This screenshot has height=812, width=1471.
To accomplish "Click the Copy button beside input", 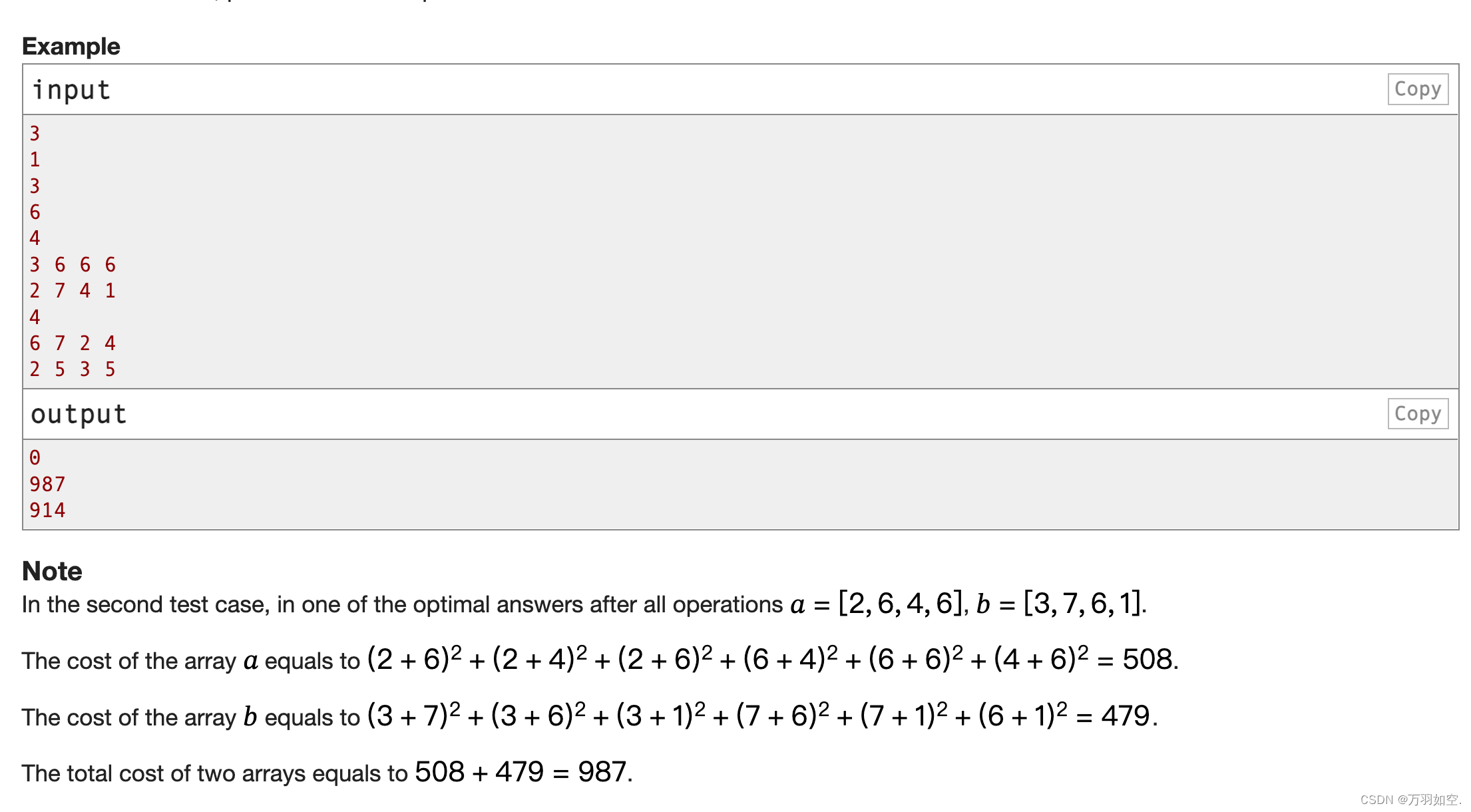I will [x=1417, y=89].
